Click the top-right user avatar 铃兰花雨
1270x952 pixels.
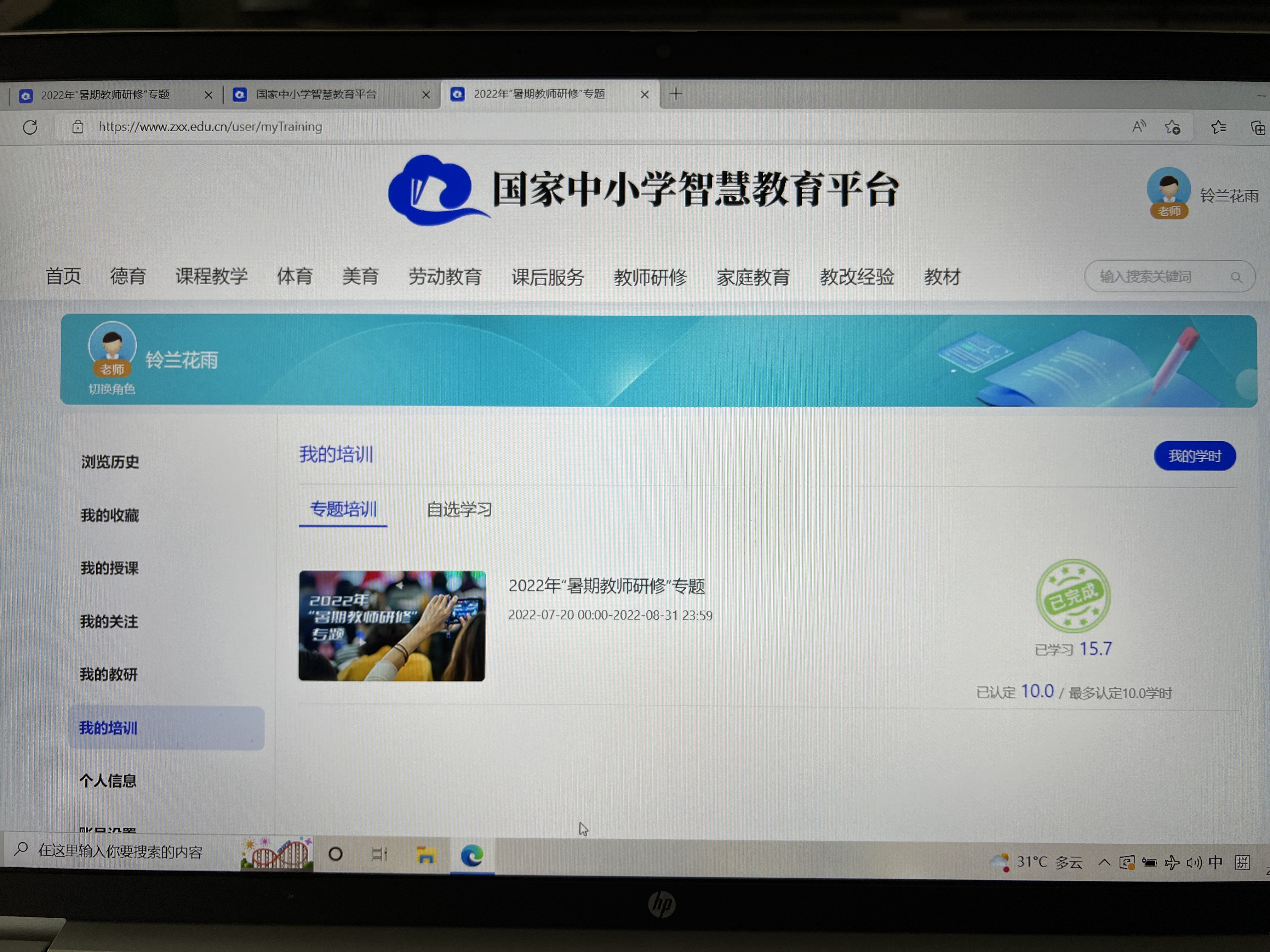pos(1169,190)
